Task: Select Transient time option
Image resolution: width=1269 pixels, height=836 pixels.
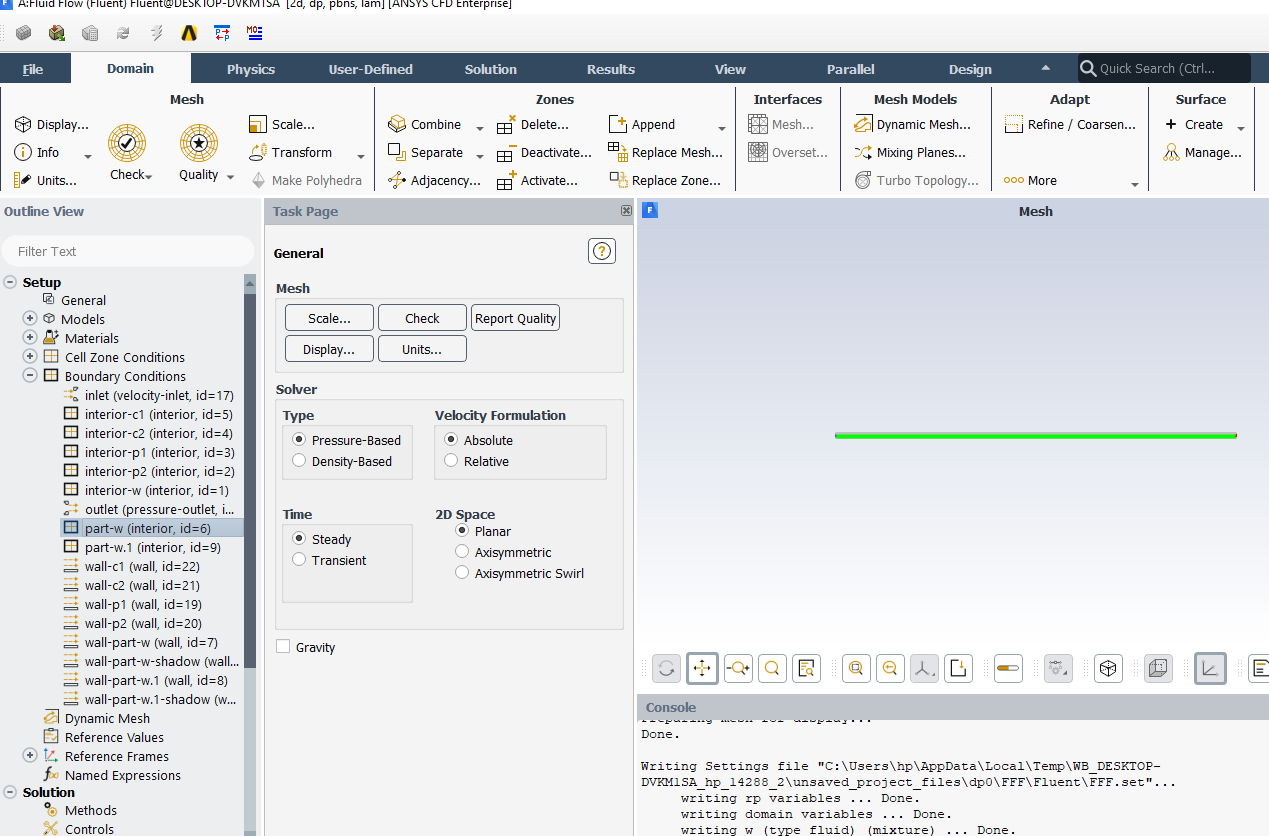Action: 299,560
